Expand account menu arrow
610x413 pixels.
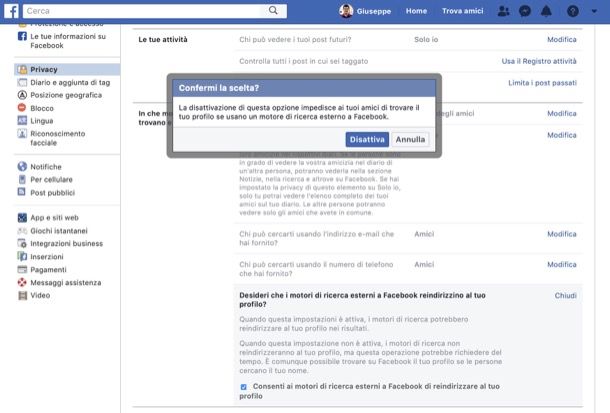click(594, 11)
